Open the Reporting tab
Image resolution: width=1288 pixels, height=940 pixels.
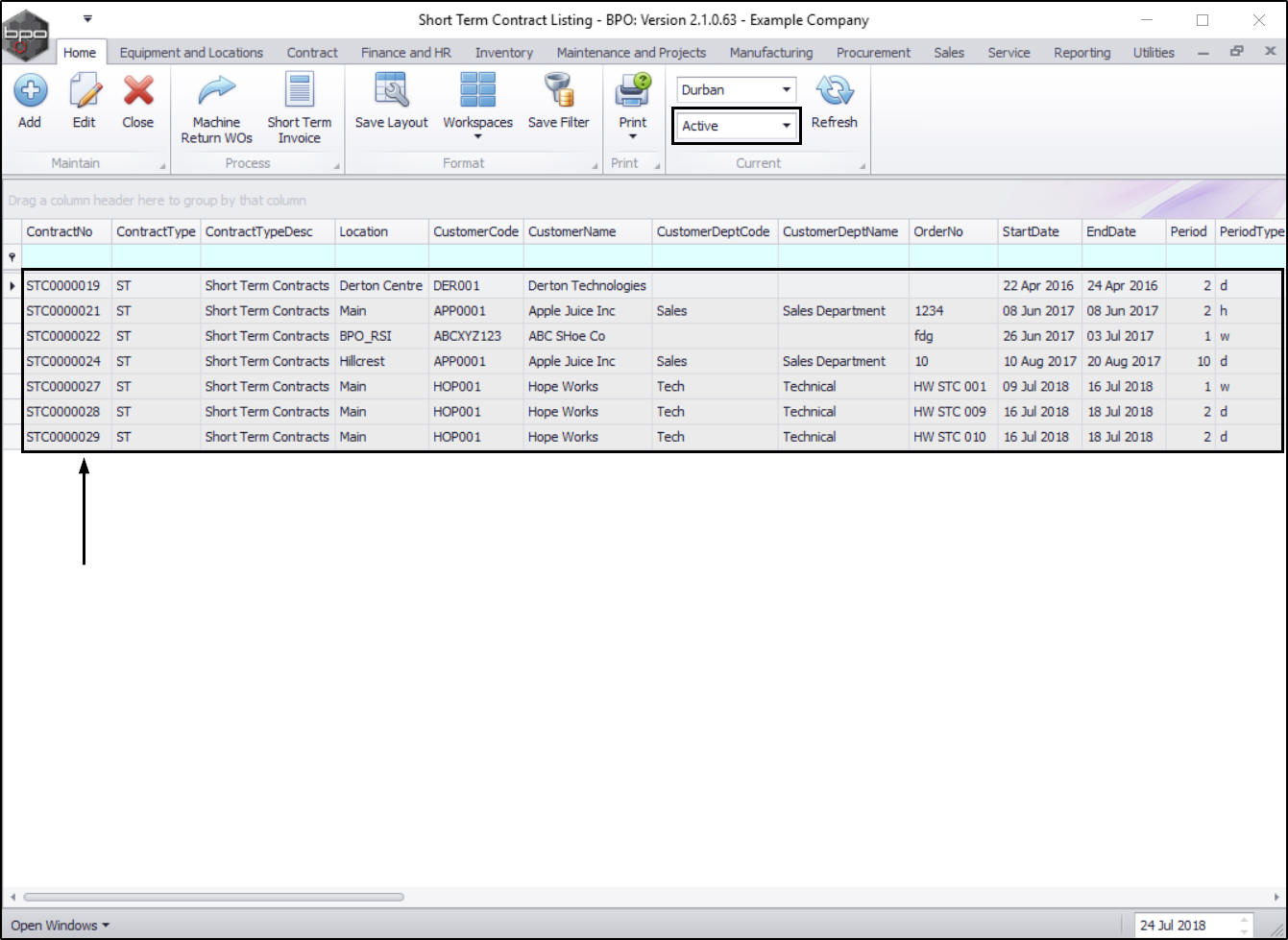click(x=1082, y=53)
